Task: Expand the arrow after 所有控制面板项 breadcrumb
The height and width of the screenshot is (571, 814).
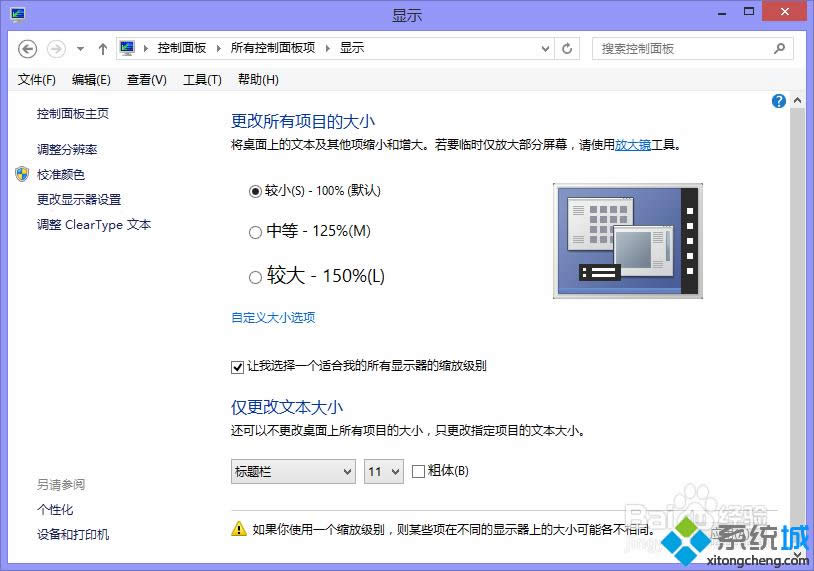Action: point(328,48)
